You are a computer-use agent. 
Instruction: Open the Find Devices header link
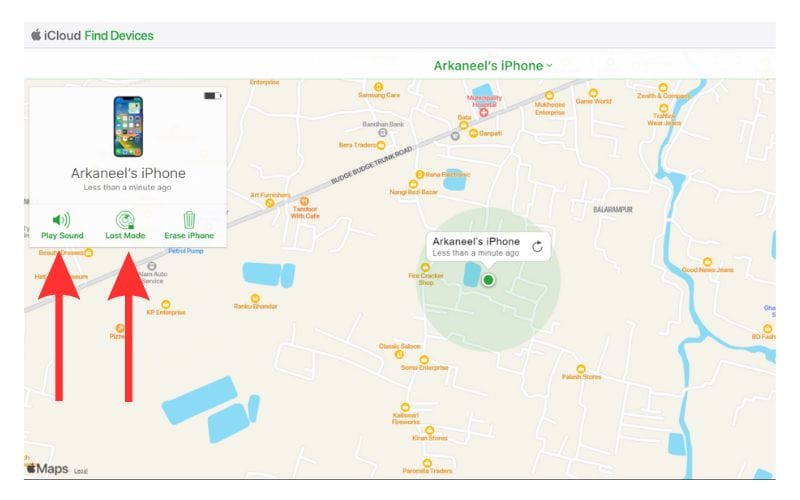pos(117,36)
